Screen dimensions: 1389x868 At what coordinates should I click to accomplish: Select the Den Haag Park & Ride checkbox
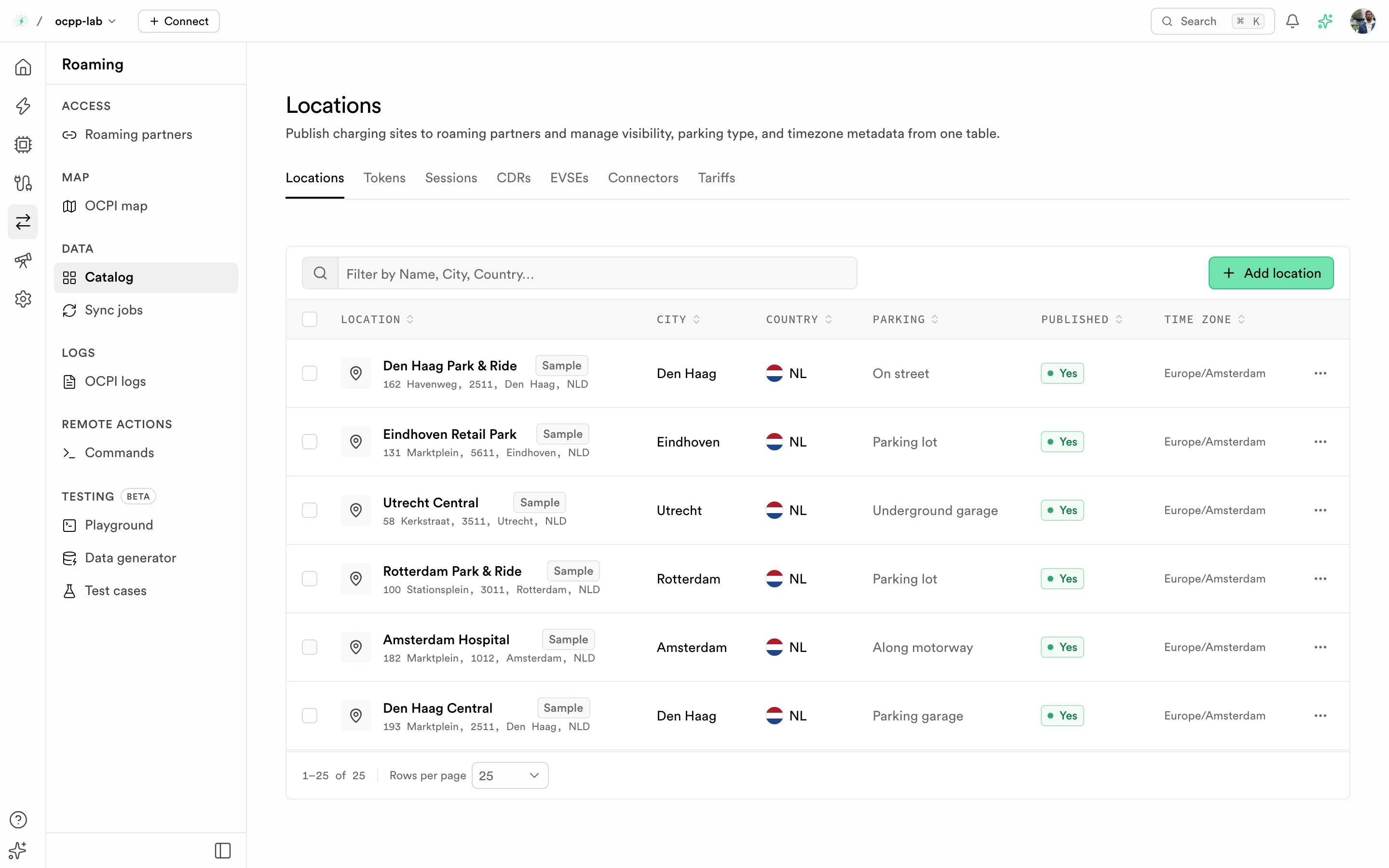(x=309, y=373)
